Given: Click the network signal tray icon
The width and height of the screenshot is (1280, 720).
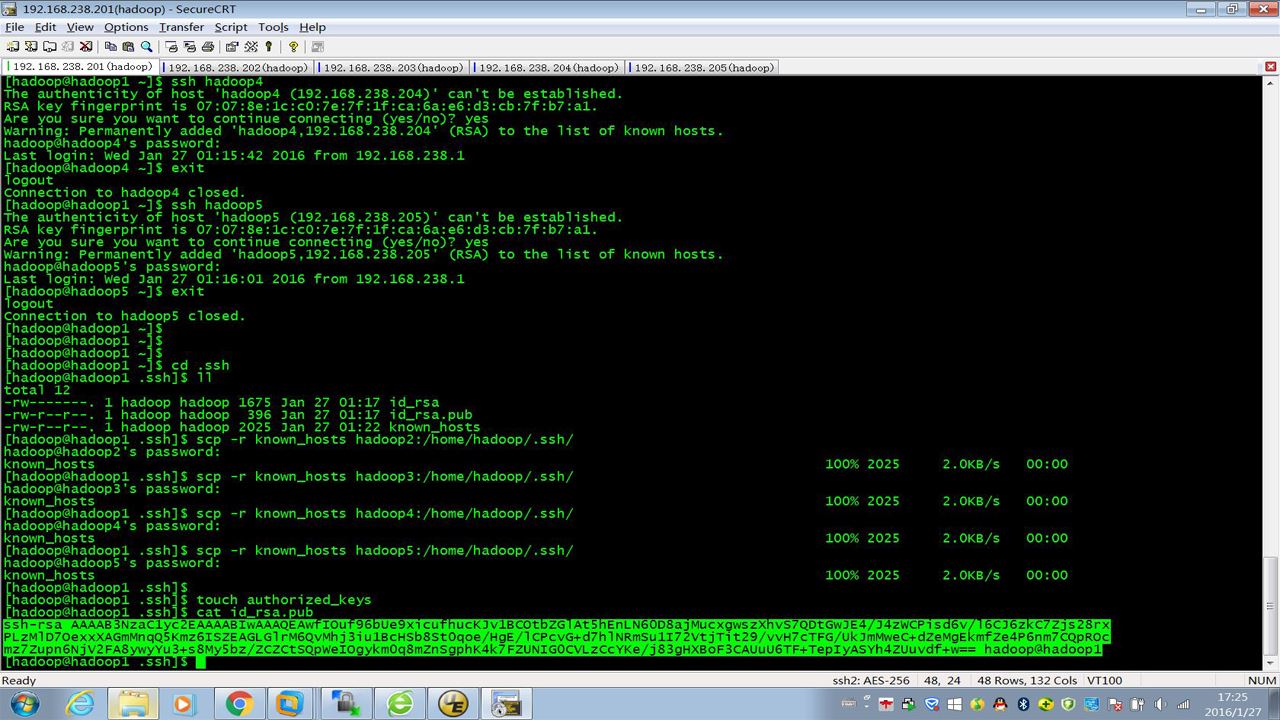Looking at the screenshot, I should (x=1183, y=704).
